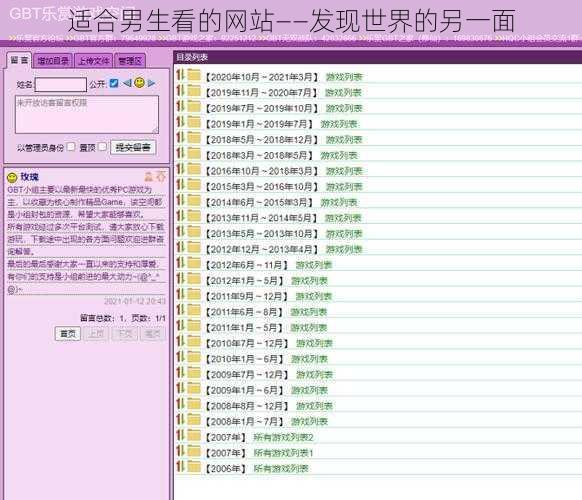Screen dimensions: 582x500
Task: Open folder icon for 2015年3月~2016年10月
Action: pos(194,184)
